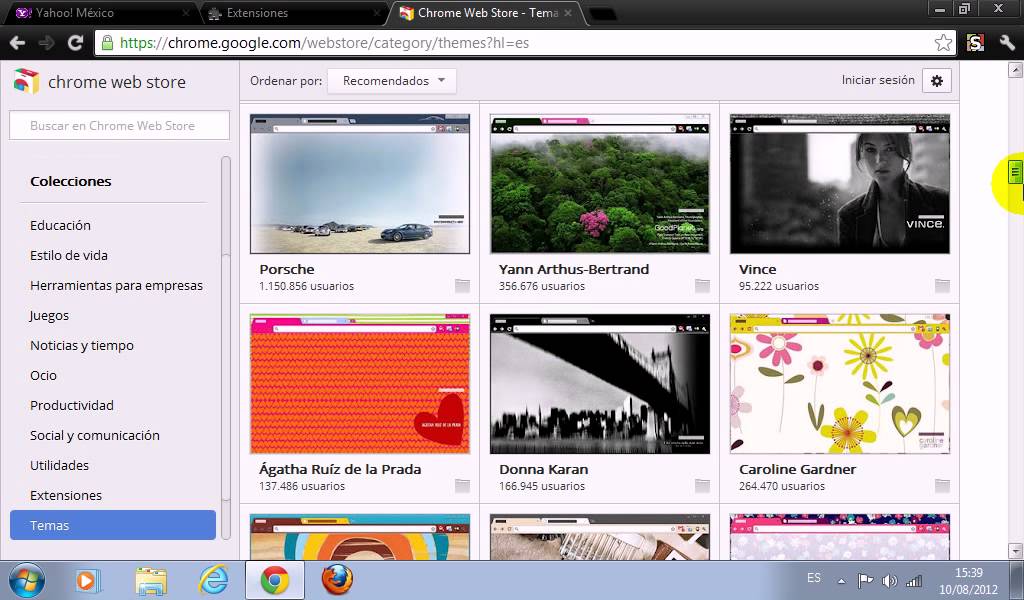Bookmark this page with the star icon
1024x600 pixels.
tap(943, 43)
